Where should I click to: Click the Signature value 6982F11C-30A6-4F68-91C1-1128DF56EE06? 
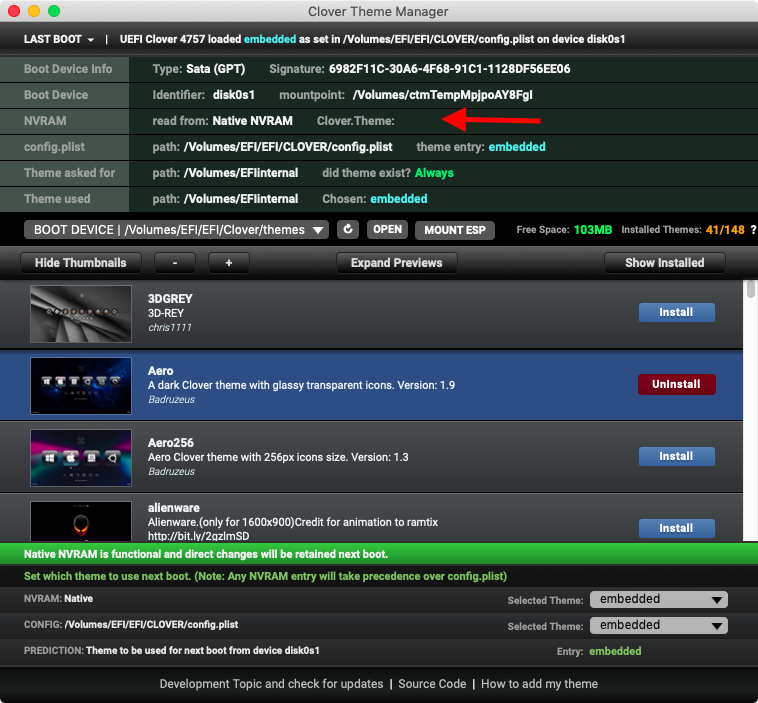[450, 69]
